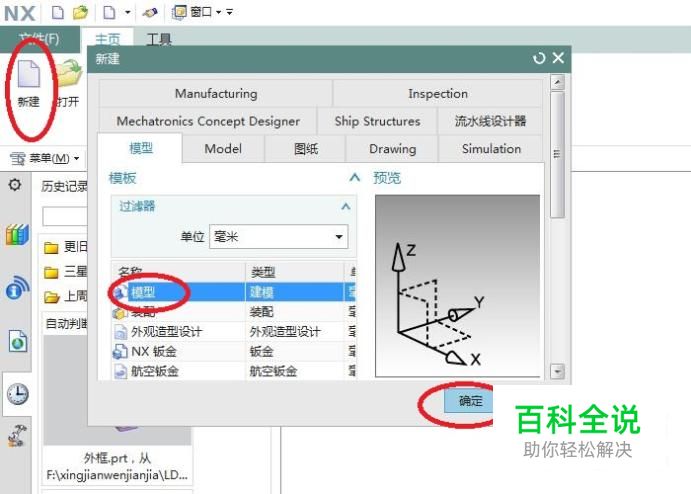Viewport: 691px width, 494px height.
Task: Click the settings gear icon in left sidebar
Action: 15,185
